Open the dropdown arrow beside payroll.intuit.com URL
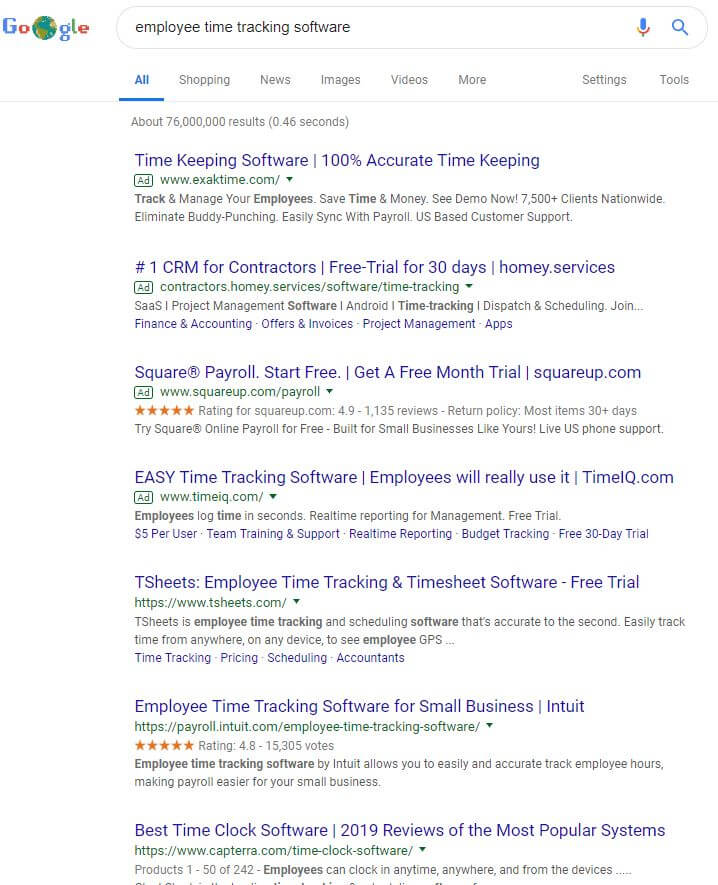This screenshot has width=718, height=885. point(489,726)
